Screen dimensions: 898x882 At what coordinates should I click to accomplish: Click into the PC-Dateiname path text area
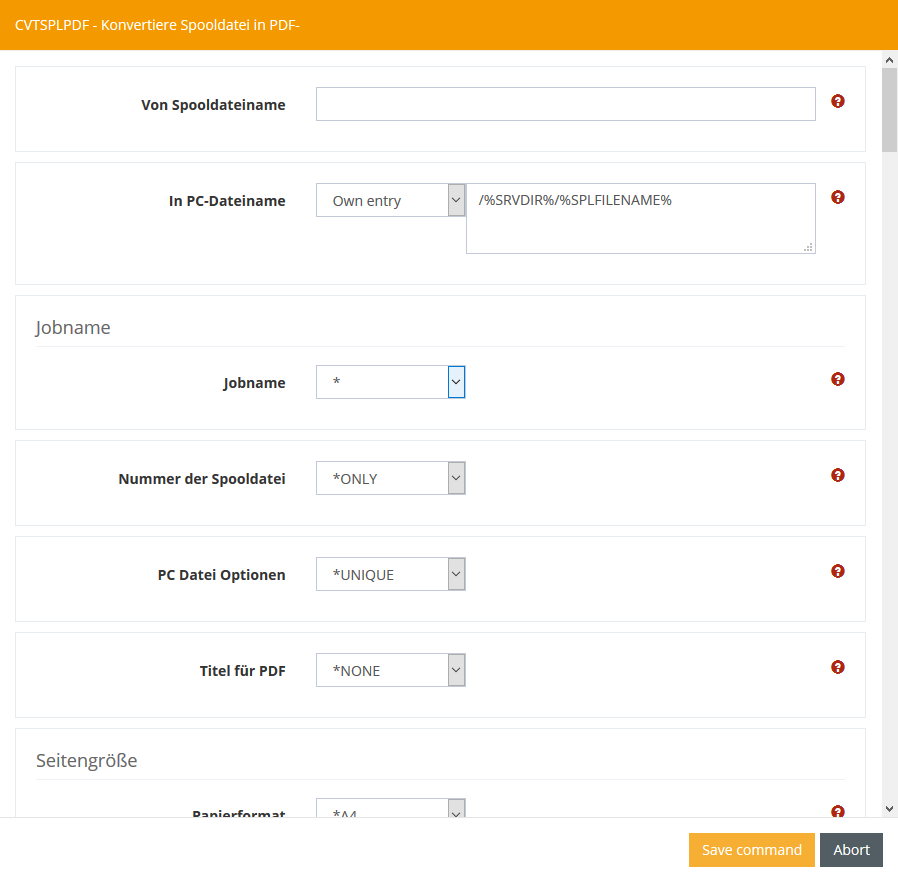(640, 218)
